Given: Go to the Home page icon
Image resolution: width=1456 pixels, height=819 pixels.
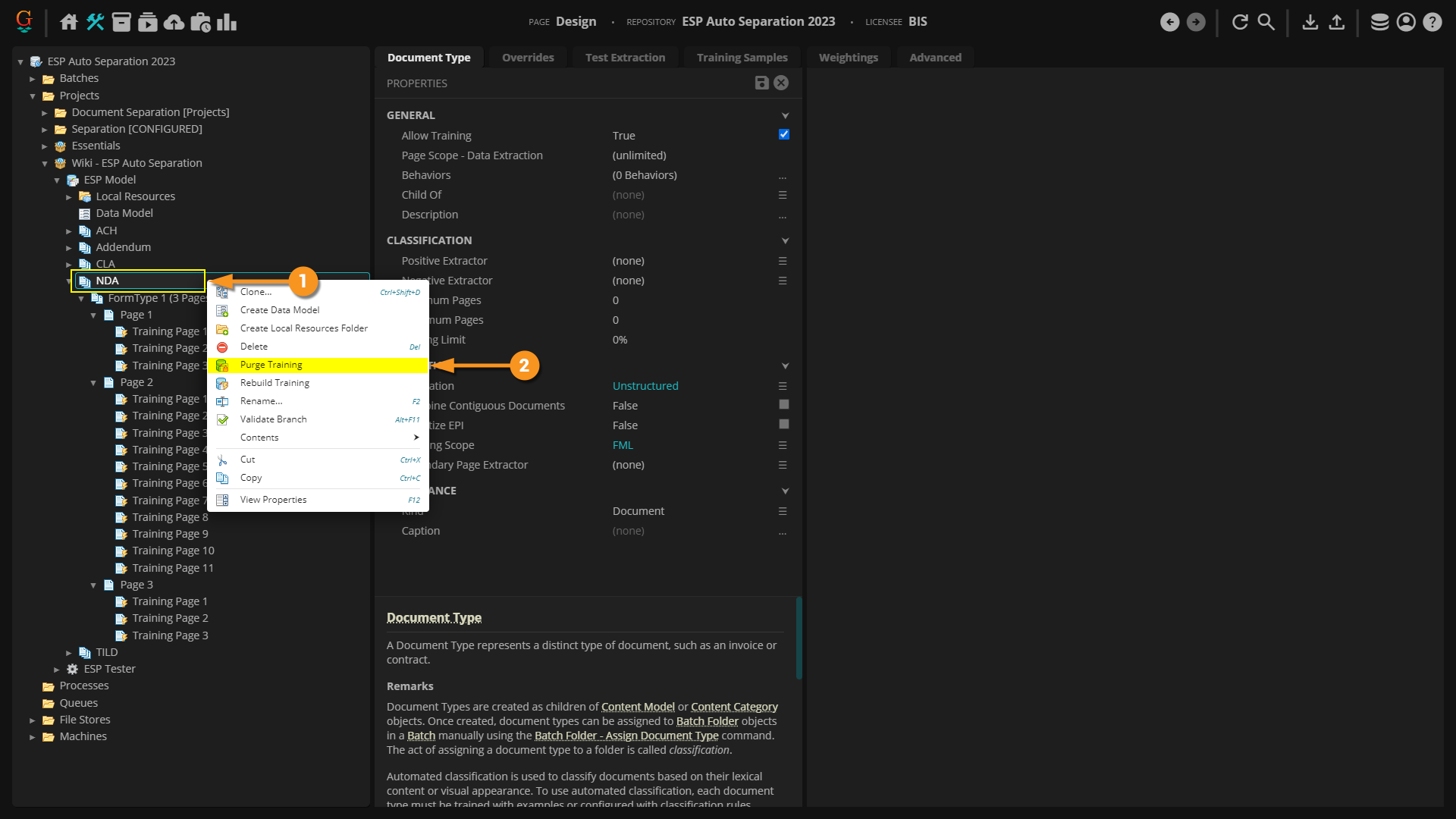Looking at the screenshot, I should pos(69,22).
